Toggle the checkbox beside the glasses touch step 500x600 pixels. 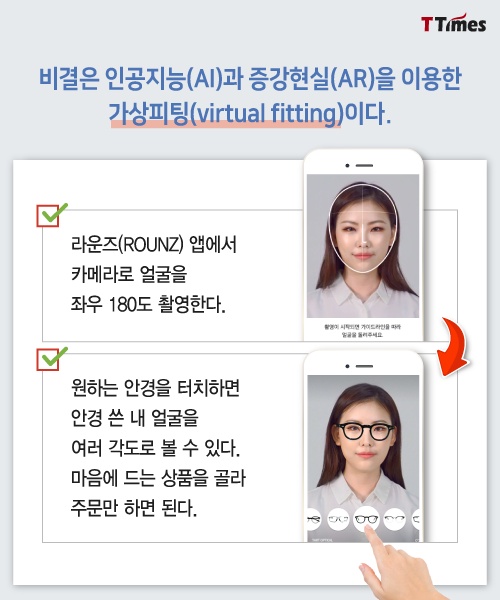48,360
